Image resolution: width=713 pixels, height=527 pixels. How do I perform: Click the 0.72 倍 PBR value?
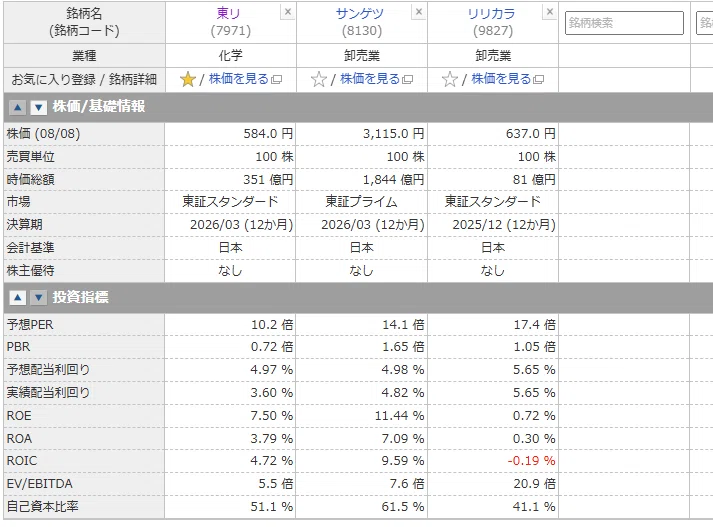(272, 347)
